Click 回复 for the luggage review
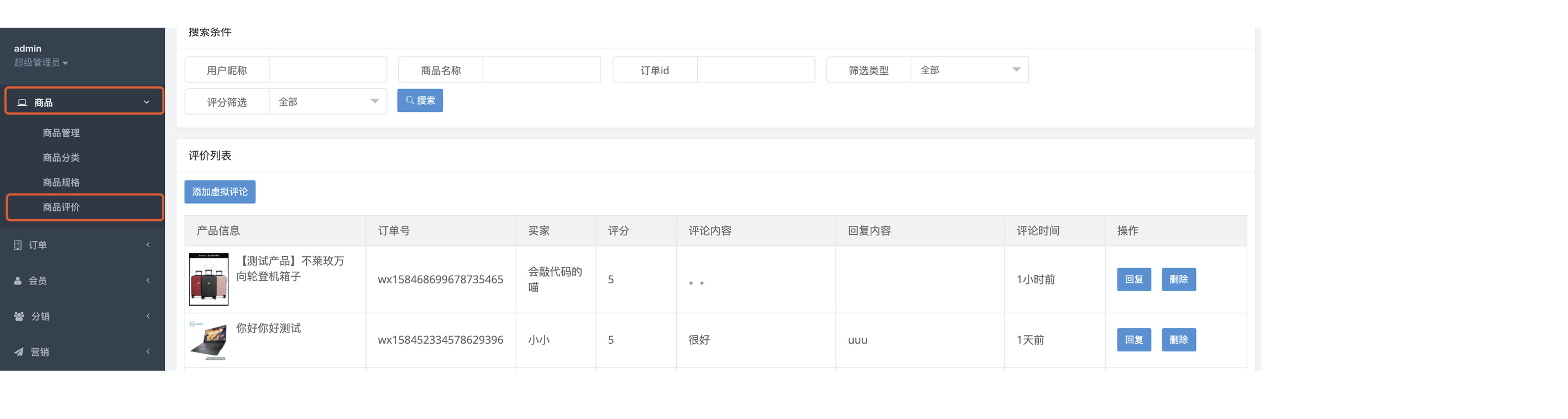Viewport: 1568px width, 419px height. tap(1134, 280)
